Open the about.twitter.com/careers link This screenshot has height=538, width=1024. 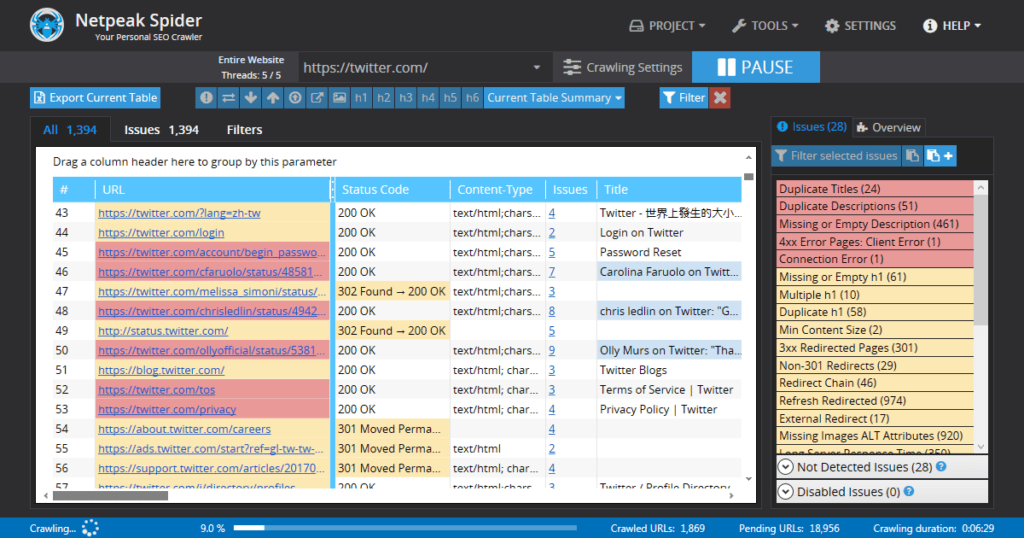(184, 429)
